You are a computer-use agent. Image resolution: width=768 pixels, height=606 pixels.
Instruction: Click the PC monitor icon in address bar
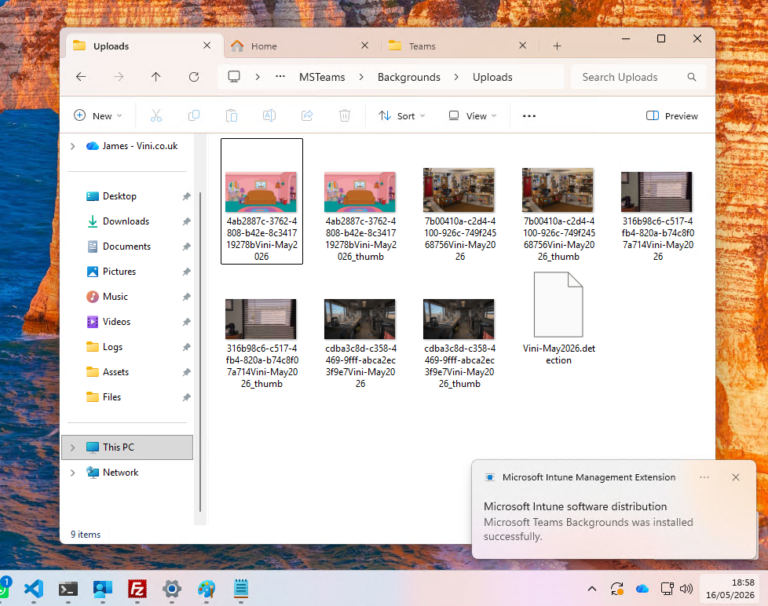[x=234, y=77]
